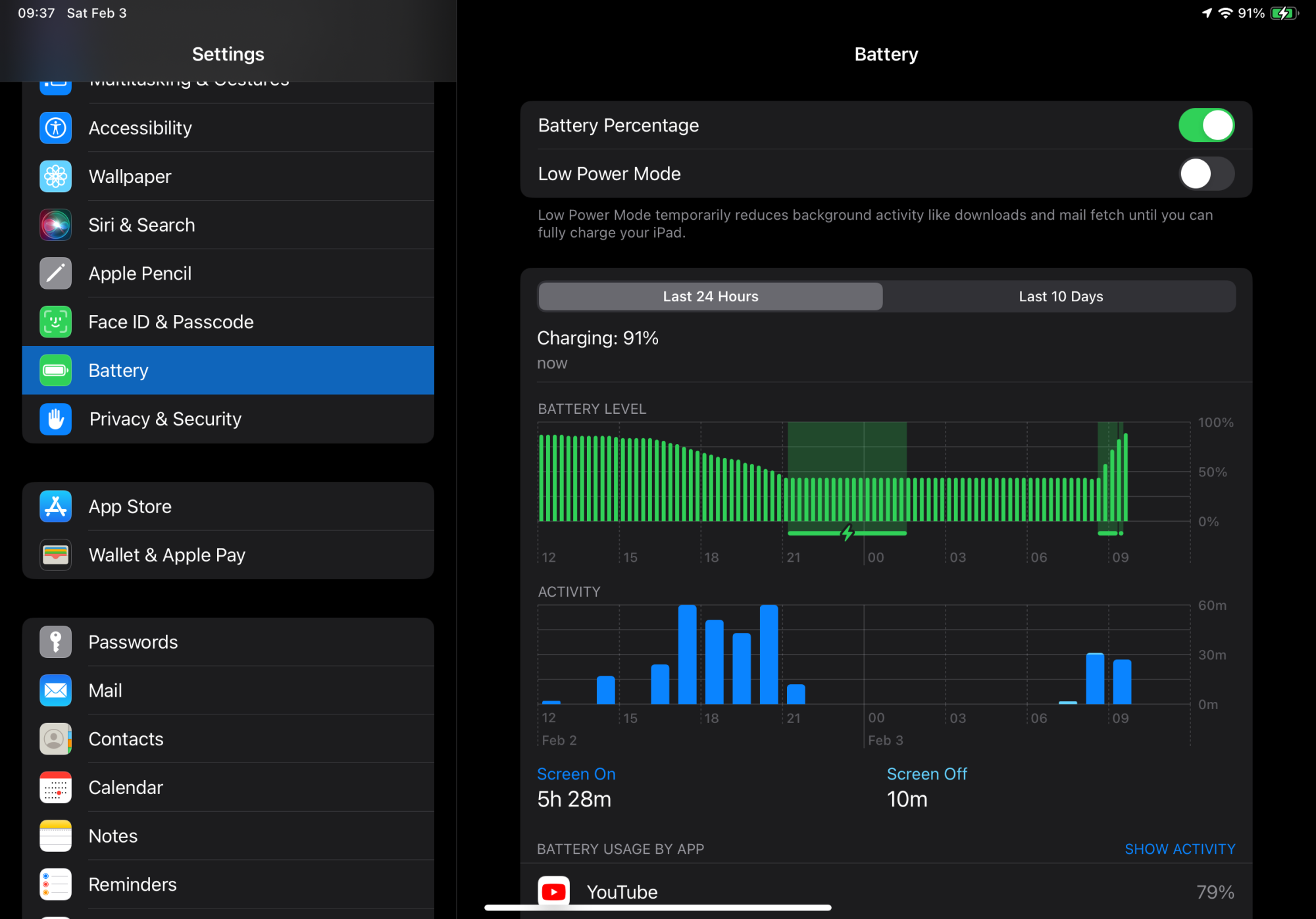Tap SHOW ACTIVITY link
The height and width of the screenshot is (919, 1316).
pyautogui.click(x=1179, y=849)
